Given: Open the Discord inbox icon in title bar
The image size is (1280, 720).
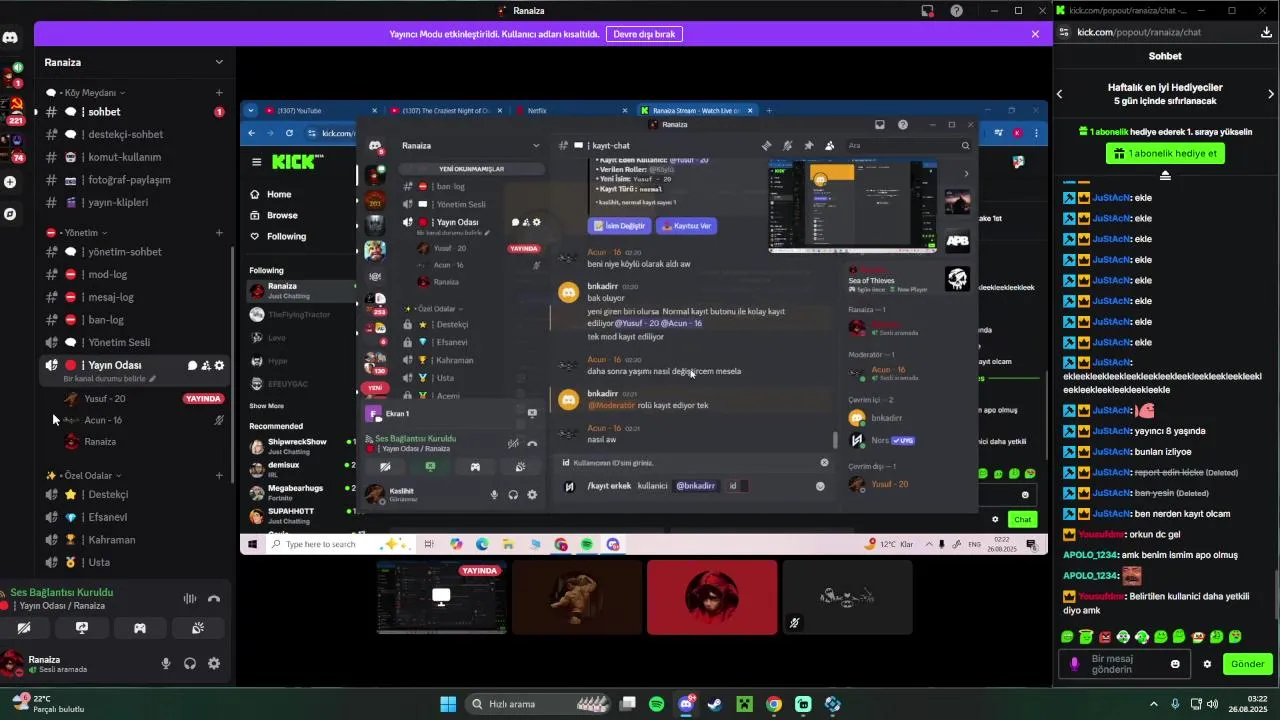Looking at the screenshot, I should pyautogui.click(x=928, y=11).
